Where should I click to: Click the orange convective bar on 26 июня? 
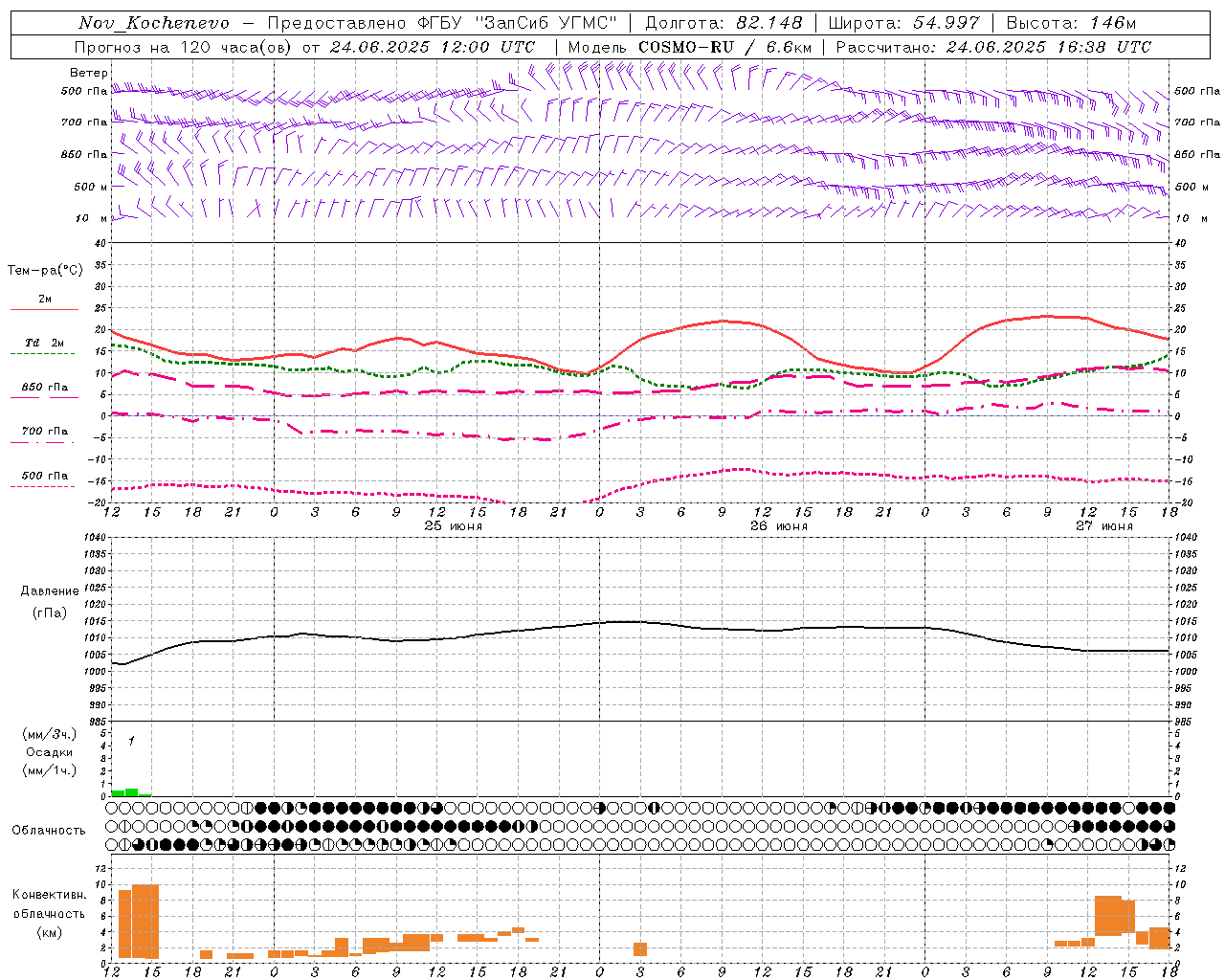click(x=640, y=949)
